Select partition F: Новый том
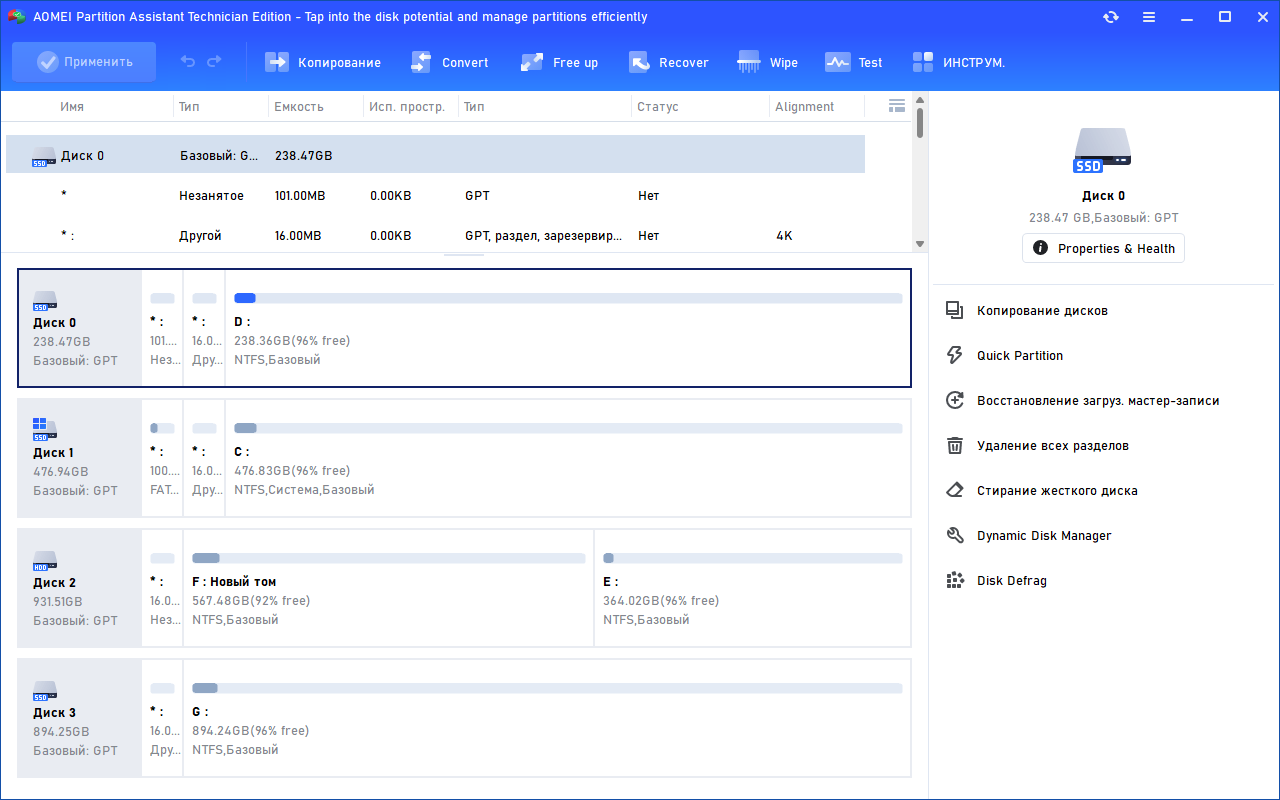Screen dimensions: 1280x800 pyautogui.click(x=388, y=588)
